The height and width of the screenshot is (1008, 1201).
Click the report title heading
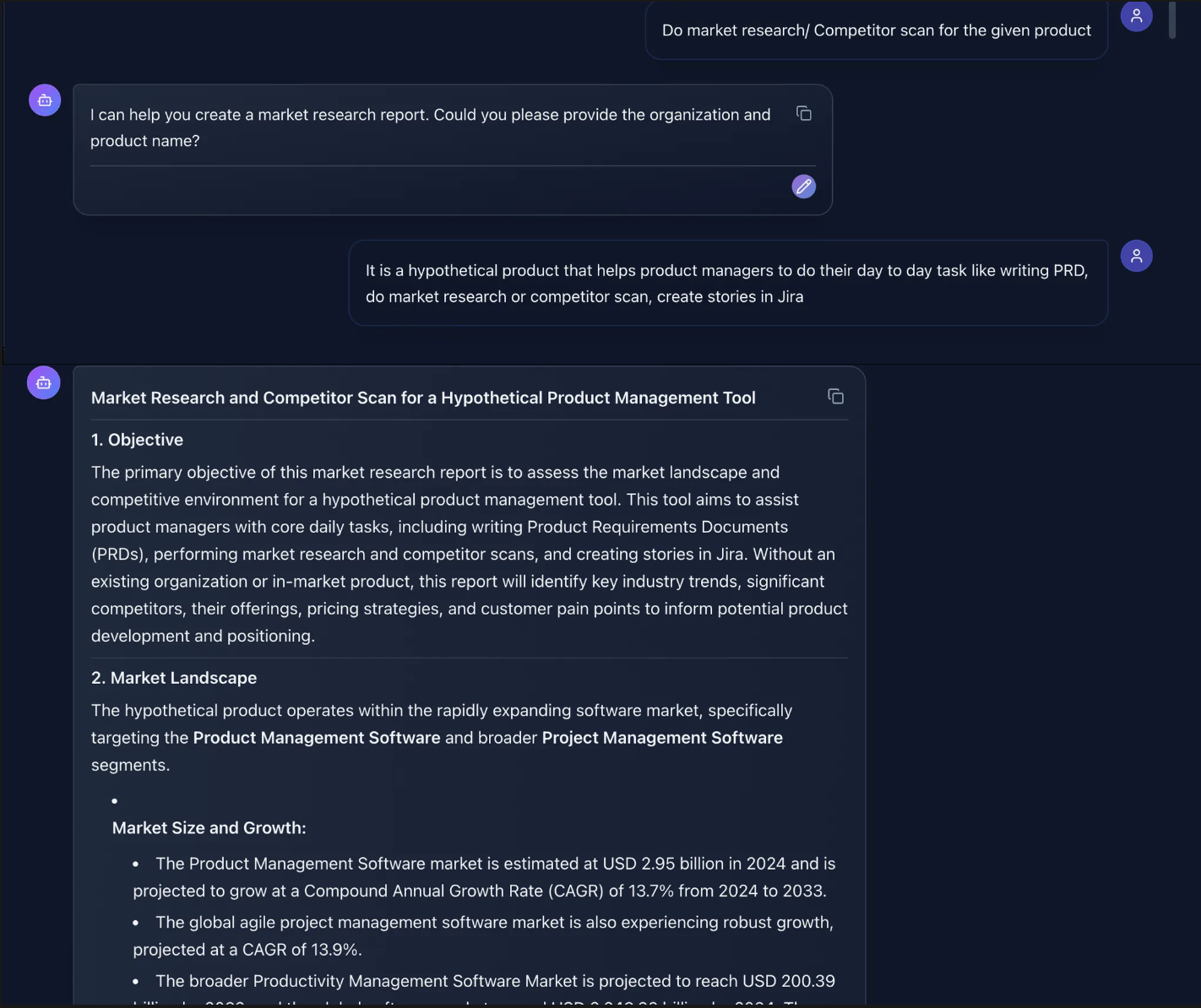coord(423,398)
